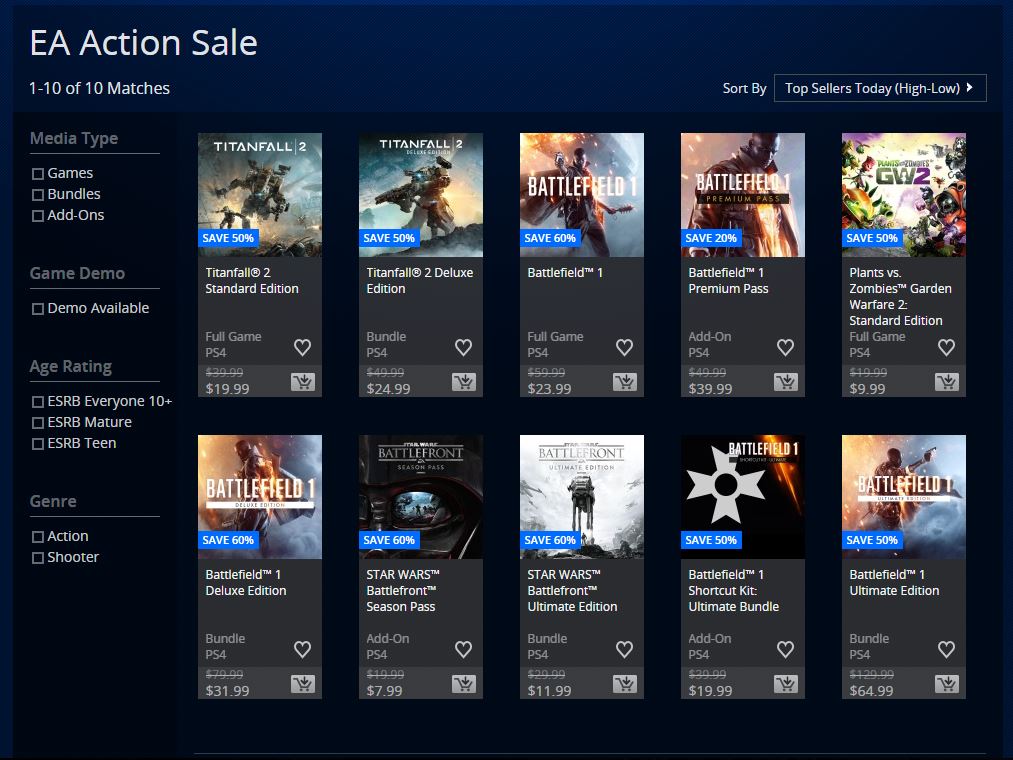Check the Games media type filter
The width and height of the screenshot is (1013, 760).
tap(38, 174)
